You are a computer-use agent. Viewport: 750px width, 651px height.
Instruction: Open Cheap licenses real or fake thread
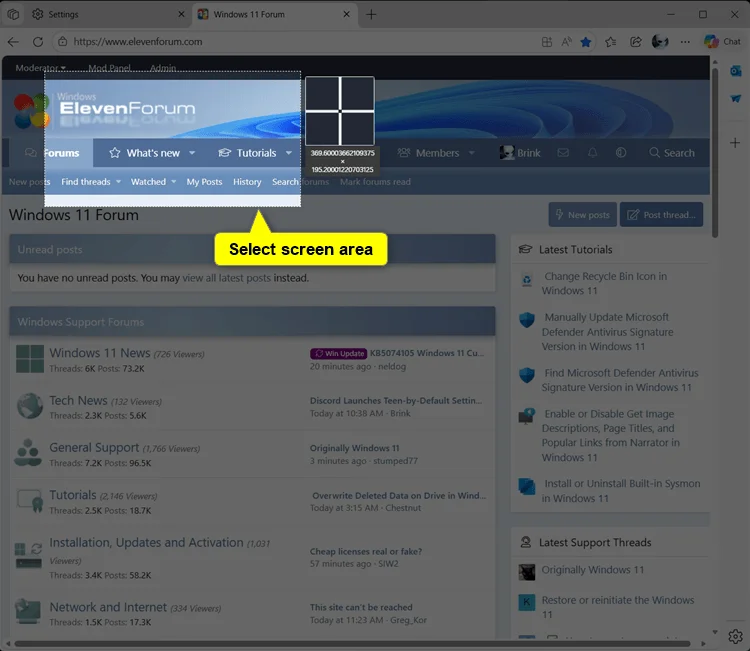tap(366, 552)
